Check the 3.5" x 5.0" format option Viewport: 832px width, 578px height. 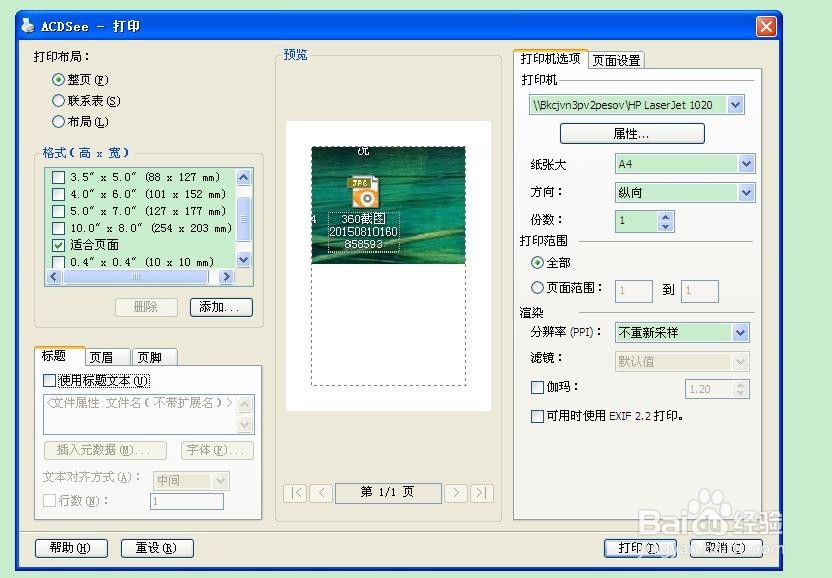point(58,177)
